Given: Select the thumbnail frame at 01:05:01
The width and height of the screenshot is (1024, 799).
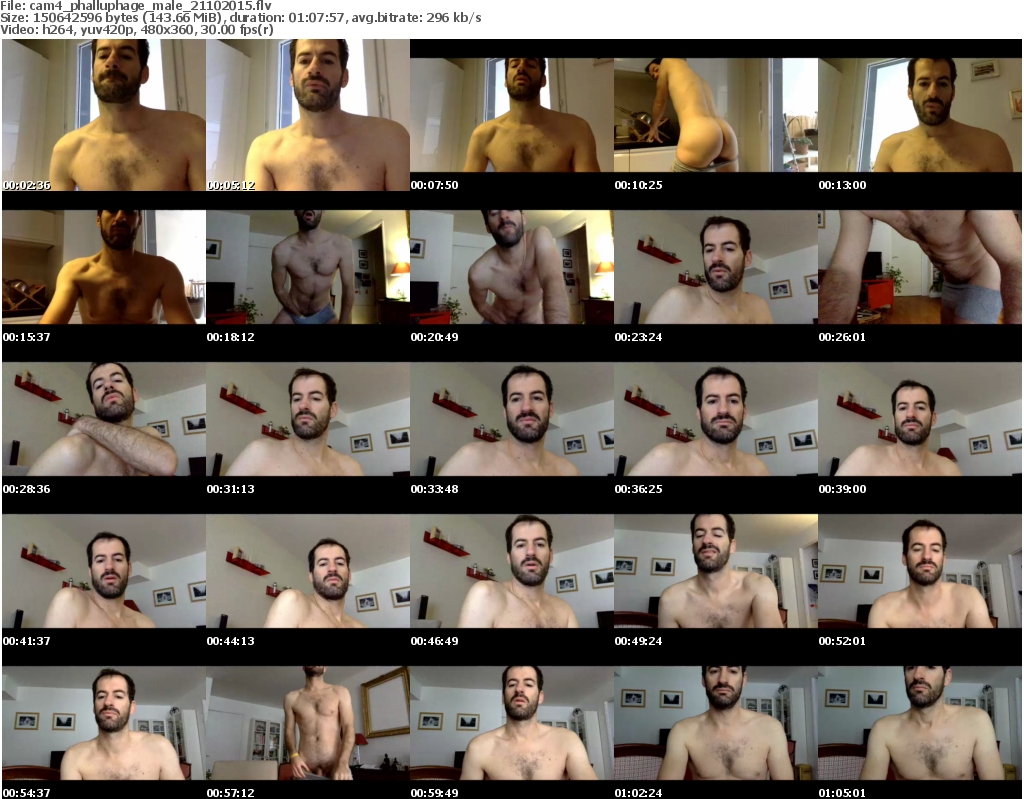Looking at the screenshot, I should click(x=920, y=723).
